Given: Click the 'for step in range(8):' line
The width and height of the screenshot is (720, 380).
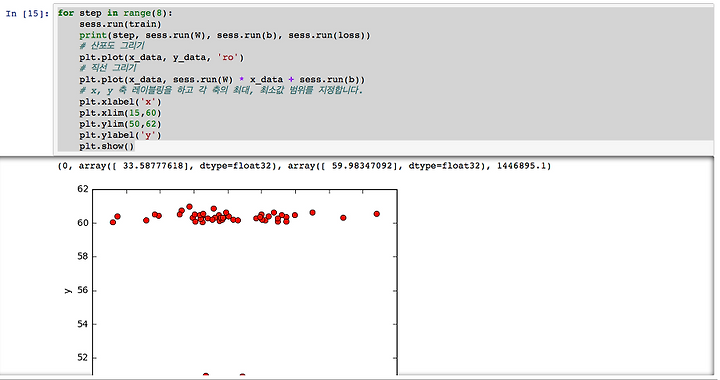Looking at the screenshot, I should pyautogui.click(x=115, y=13).
